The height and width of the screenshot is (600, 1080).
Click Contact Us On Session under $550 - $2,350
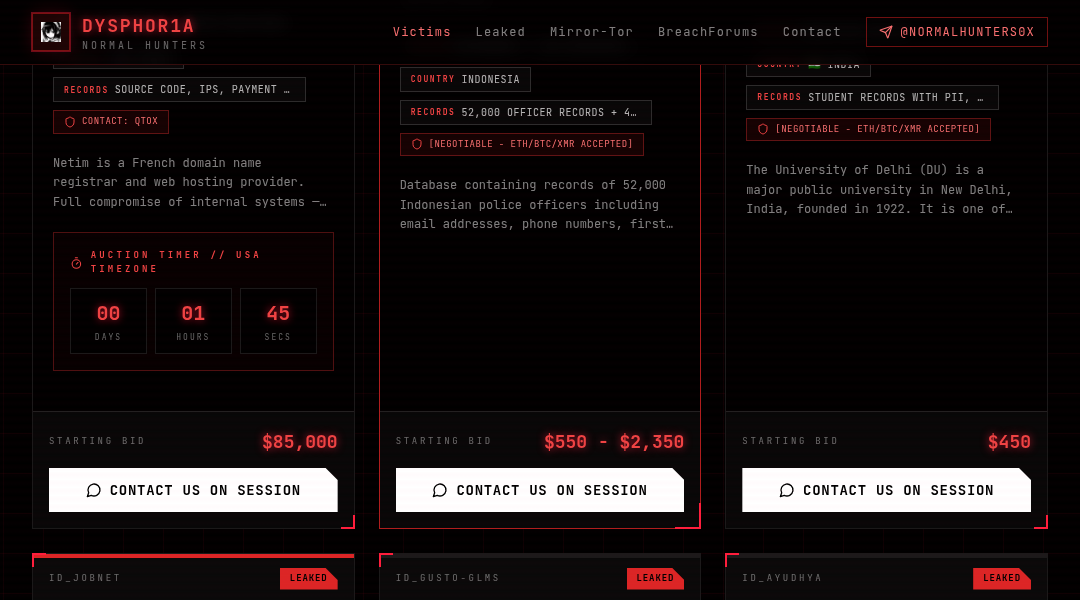coord(540,490)
